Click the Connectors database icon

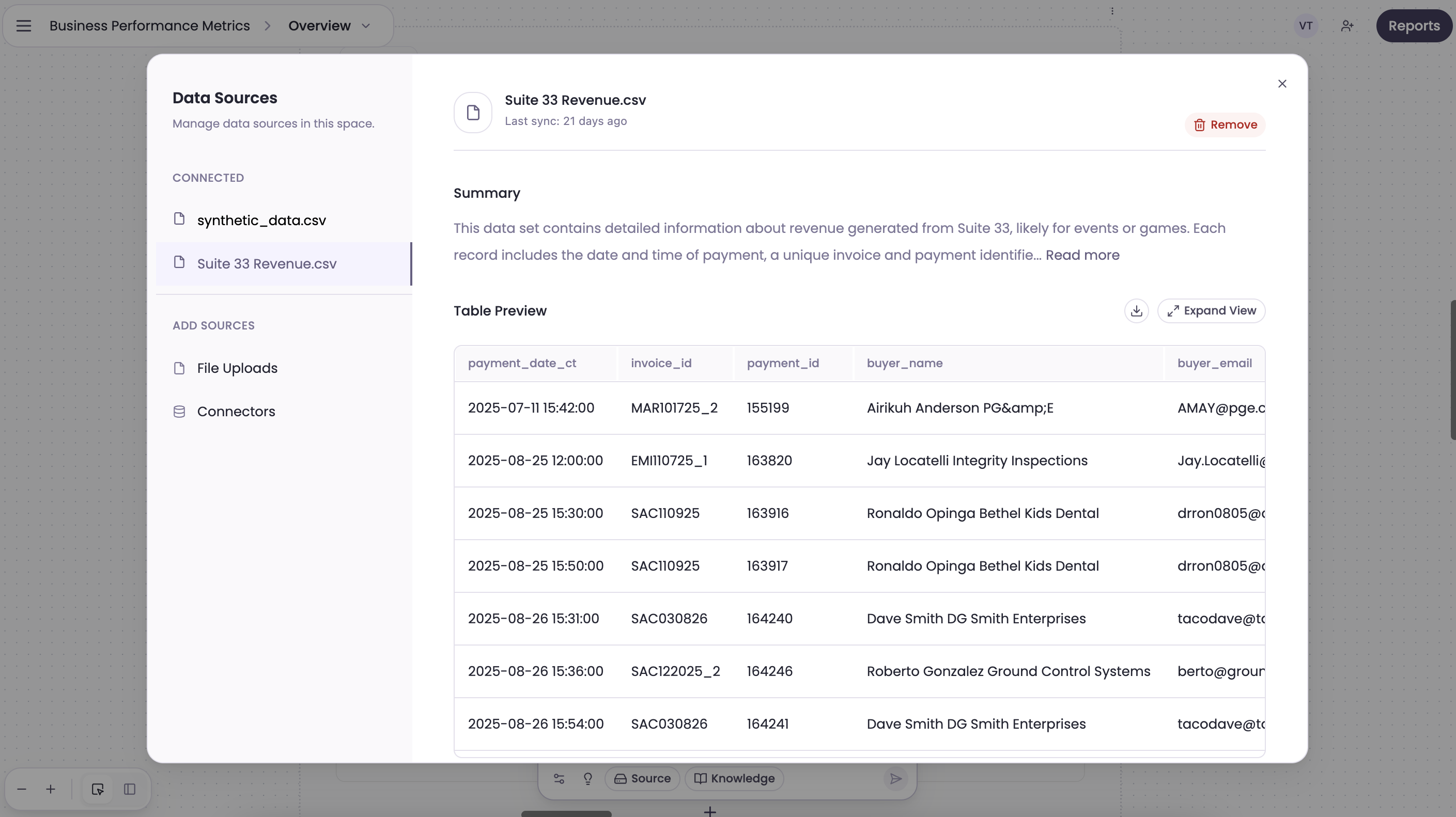(x=179, y=411)
